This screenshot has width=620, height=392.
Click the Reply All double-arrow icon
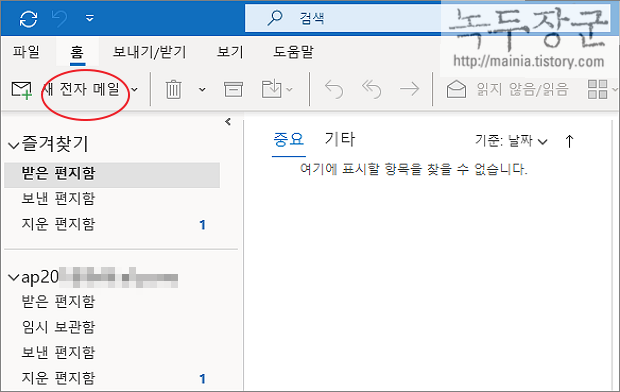[372, 89]
